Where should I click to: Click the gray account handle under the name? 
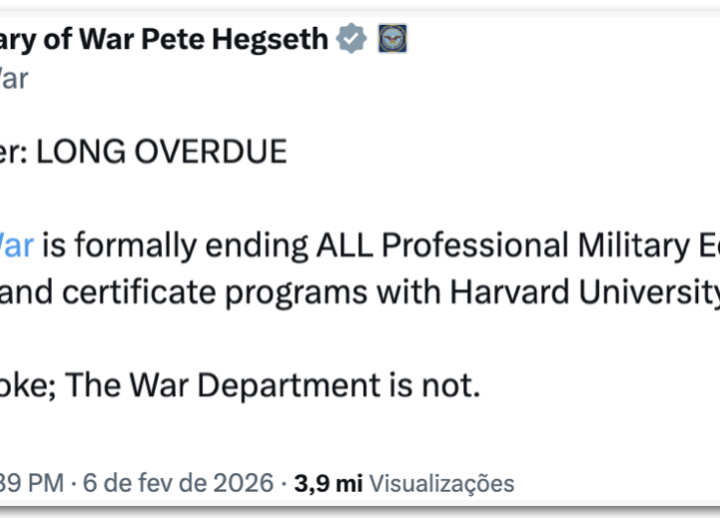tap(13, 78)
